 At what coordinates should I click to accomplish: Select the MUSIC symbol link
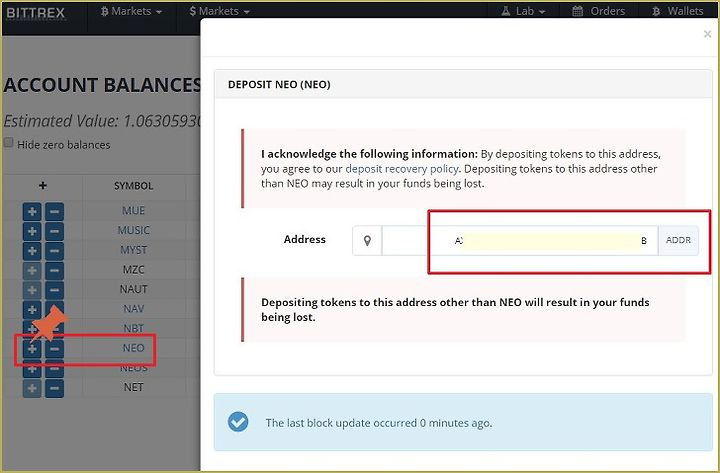point(134,230)
